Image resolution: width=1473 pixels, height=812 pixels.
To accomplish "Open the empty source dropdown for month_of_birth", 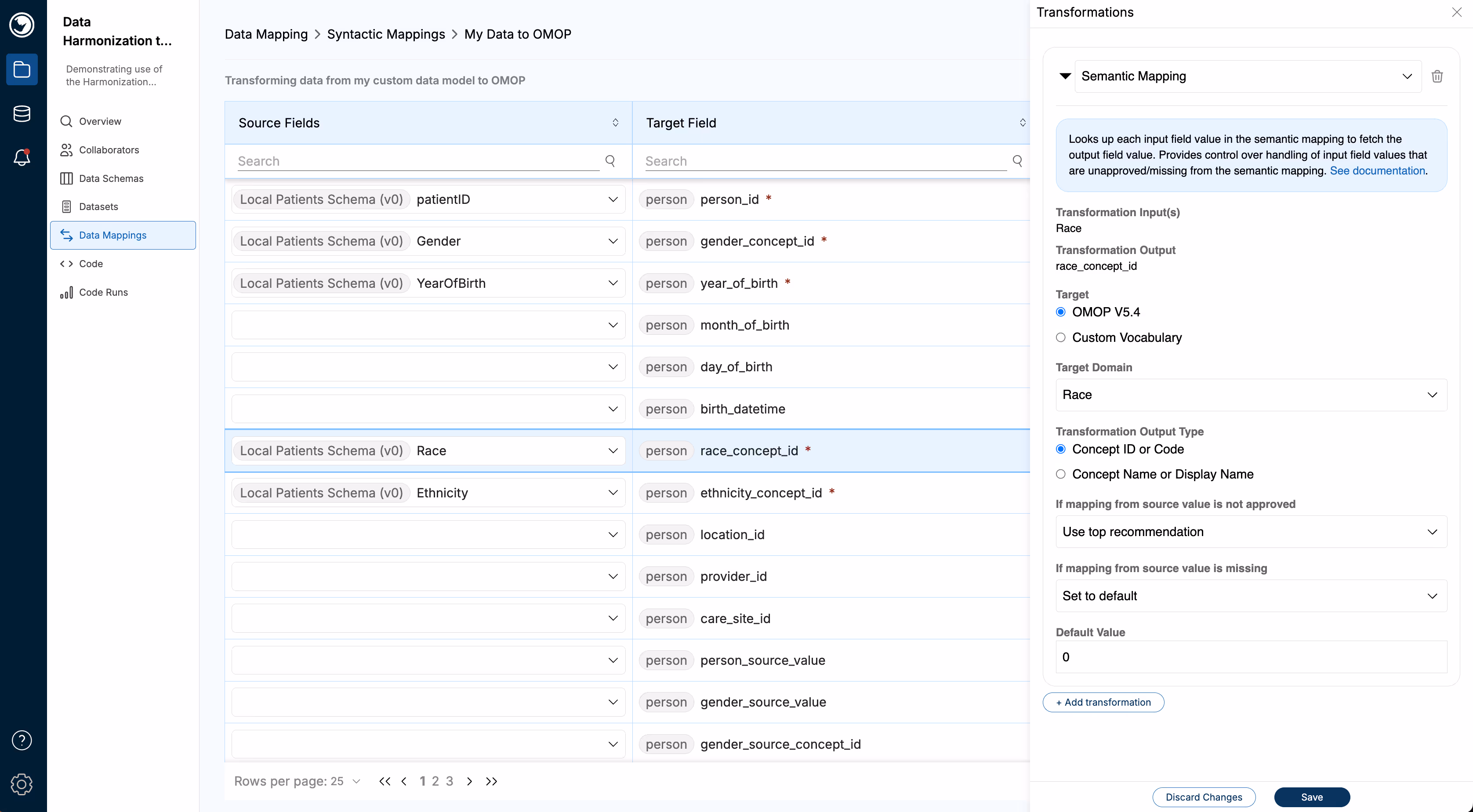I will [428, 325].
